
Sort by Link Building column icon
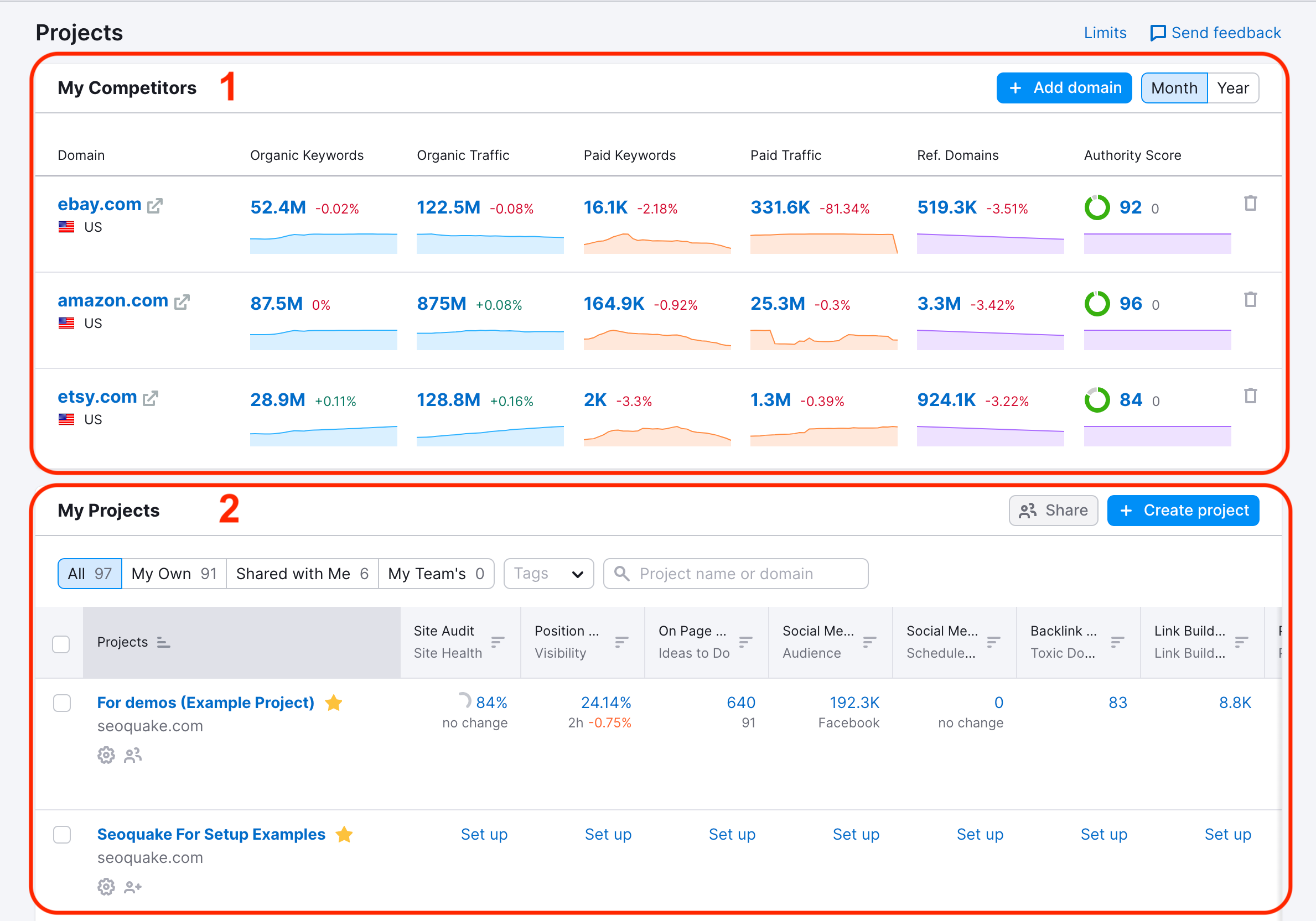pyautogui.click(x=1241, y=642)
